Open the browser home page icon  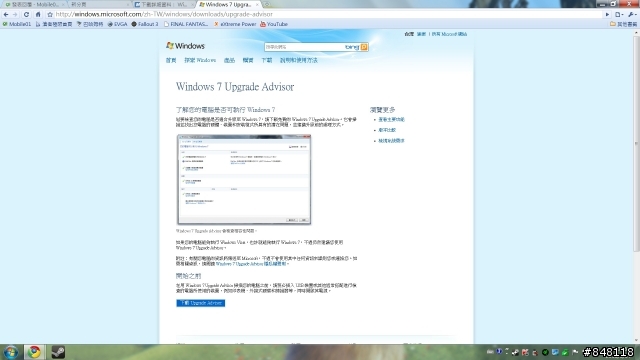tap(38, 14)
